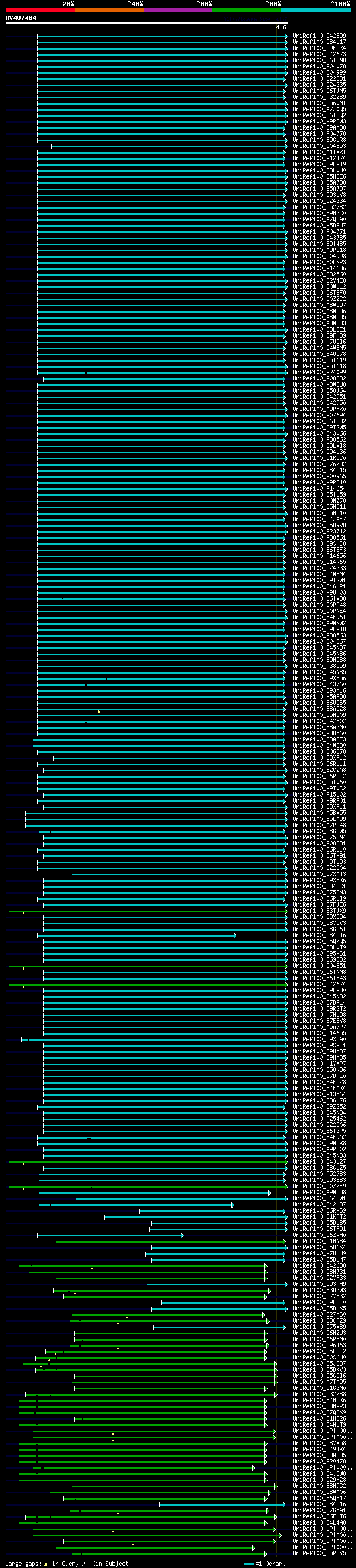Select the UniRef100_C5JI87 label
Image resolution: width=356 pixels, height=1568 pixels.
pyautogui.click(x=319, y=1364)
